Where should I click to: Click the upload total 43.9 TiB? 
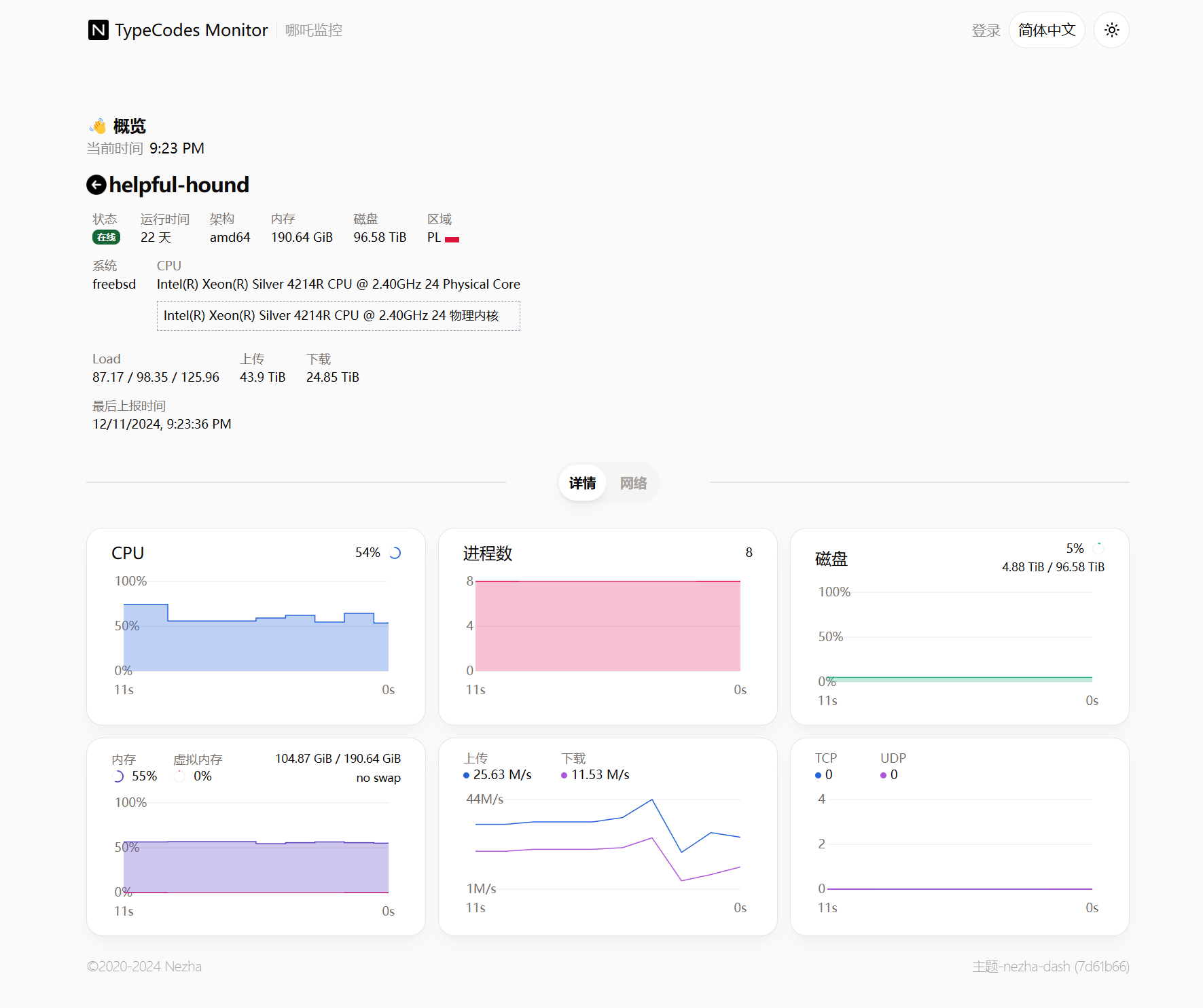262,377
